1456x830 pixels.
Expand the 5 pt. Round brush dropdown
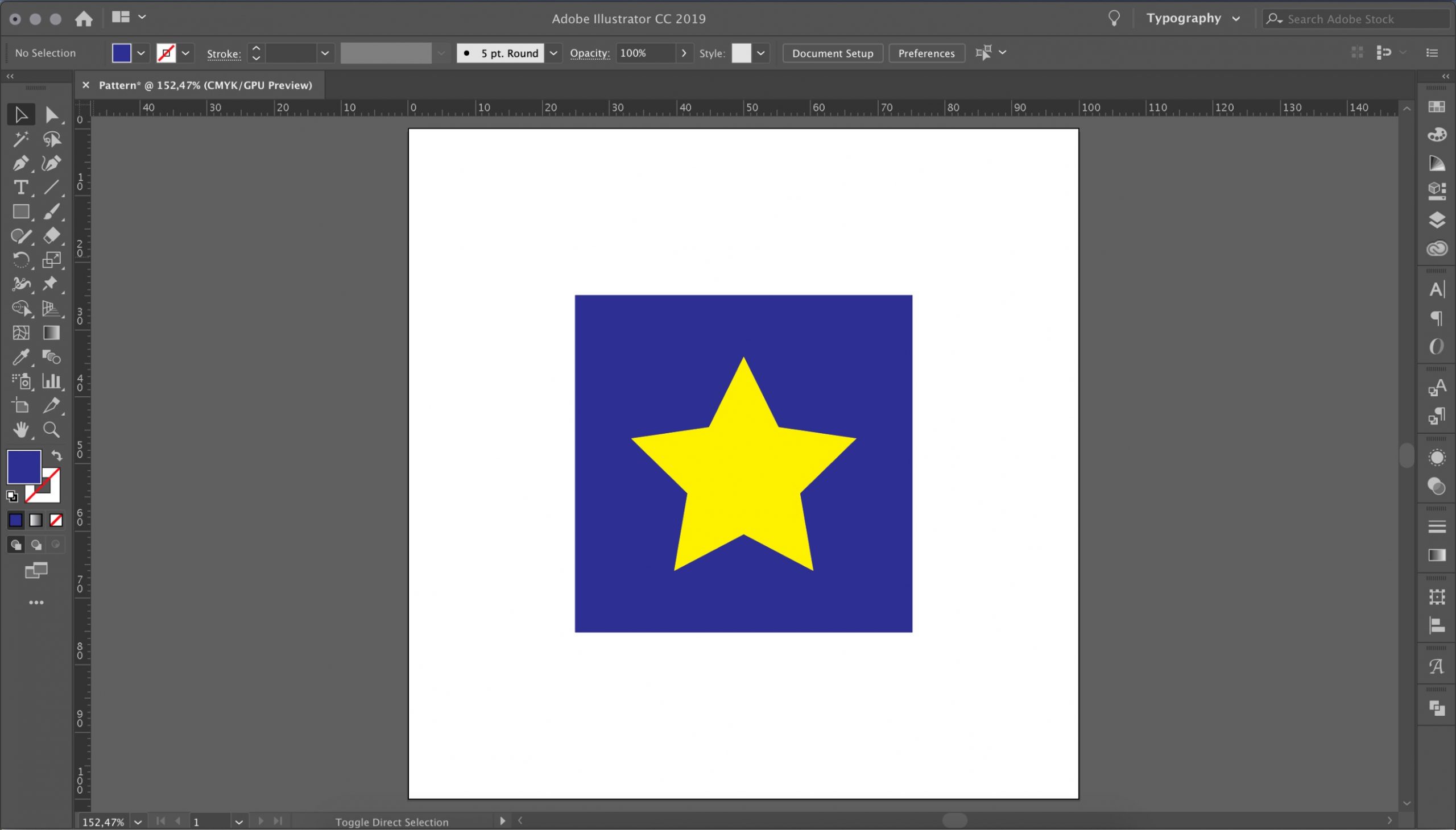[x=553, y=53]
